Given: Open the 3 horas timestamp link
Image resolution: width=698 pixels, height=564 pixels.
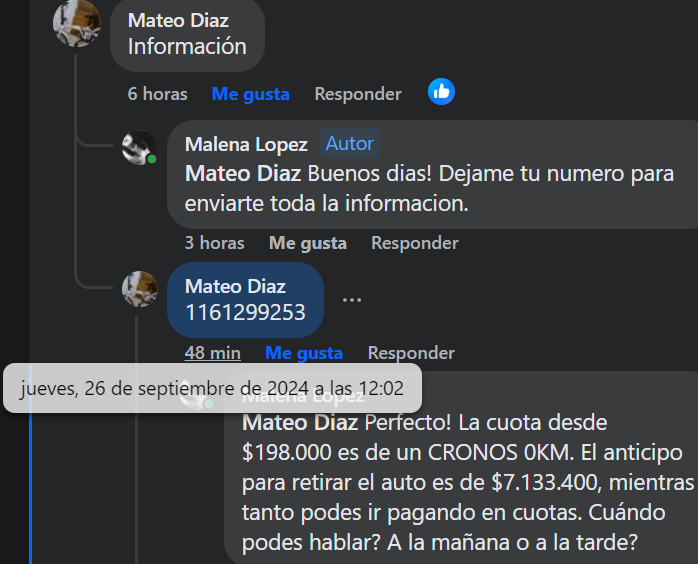Looking at the screenshot, I should (215, 243).
